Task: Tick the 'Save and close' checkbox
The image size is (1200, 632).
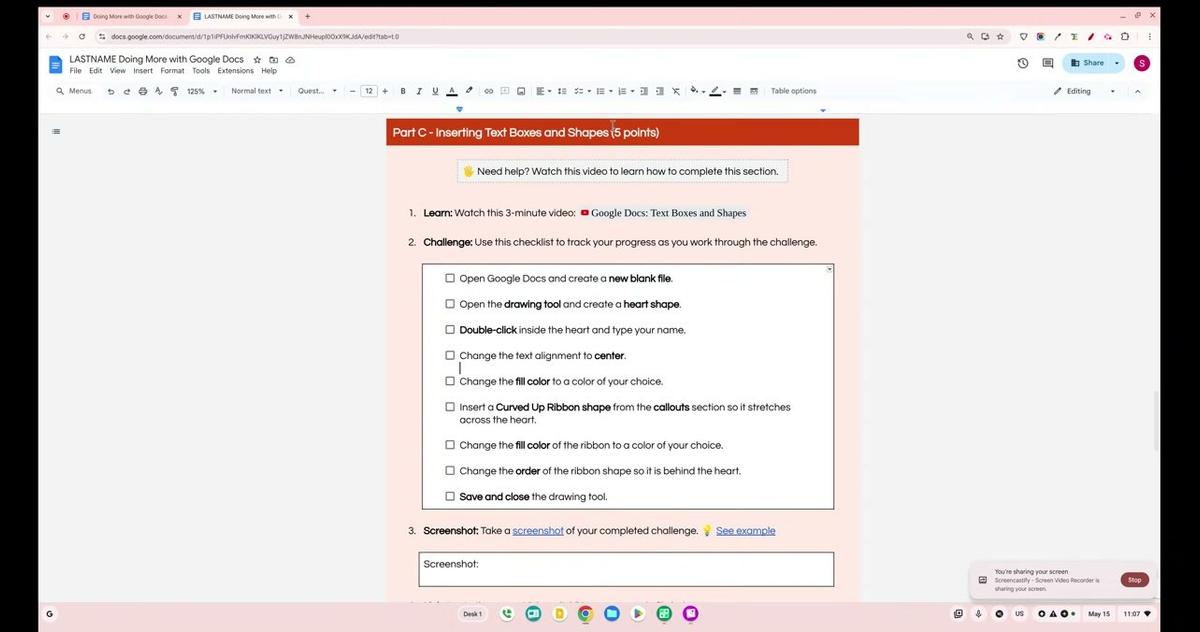Action: click(450, 496)
